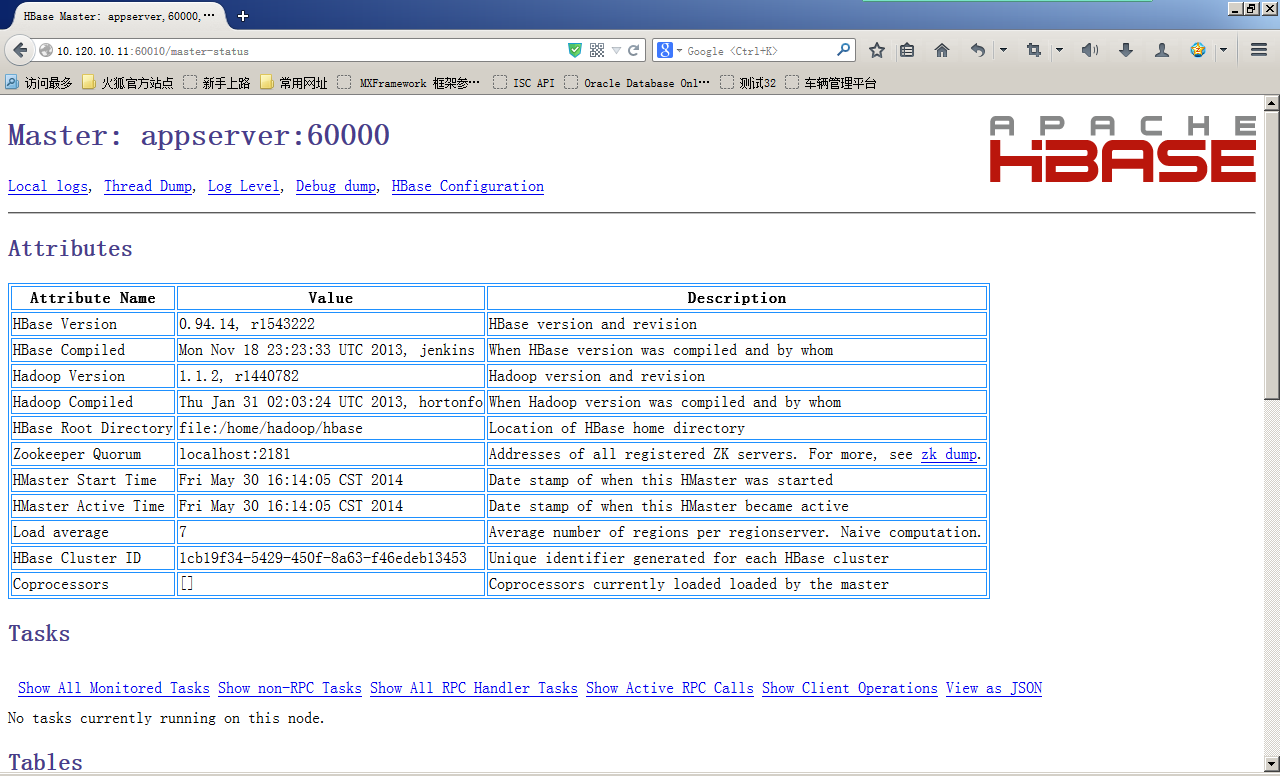Open the 车辆管理平台 bookmark
This screenshot has width=1280, height=776.
[831, 83]
